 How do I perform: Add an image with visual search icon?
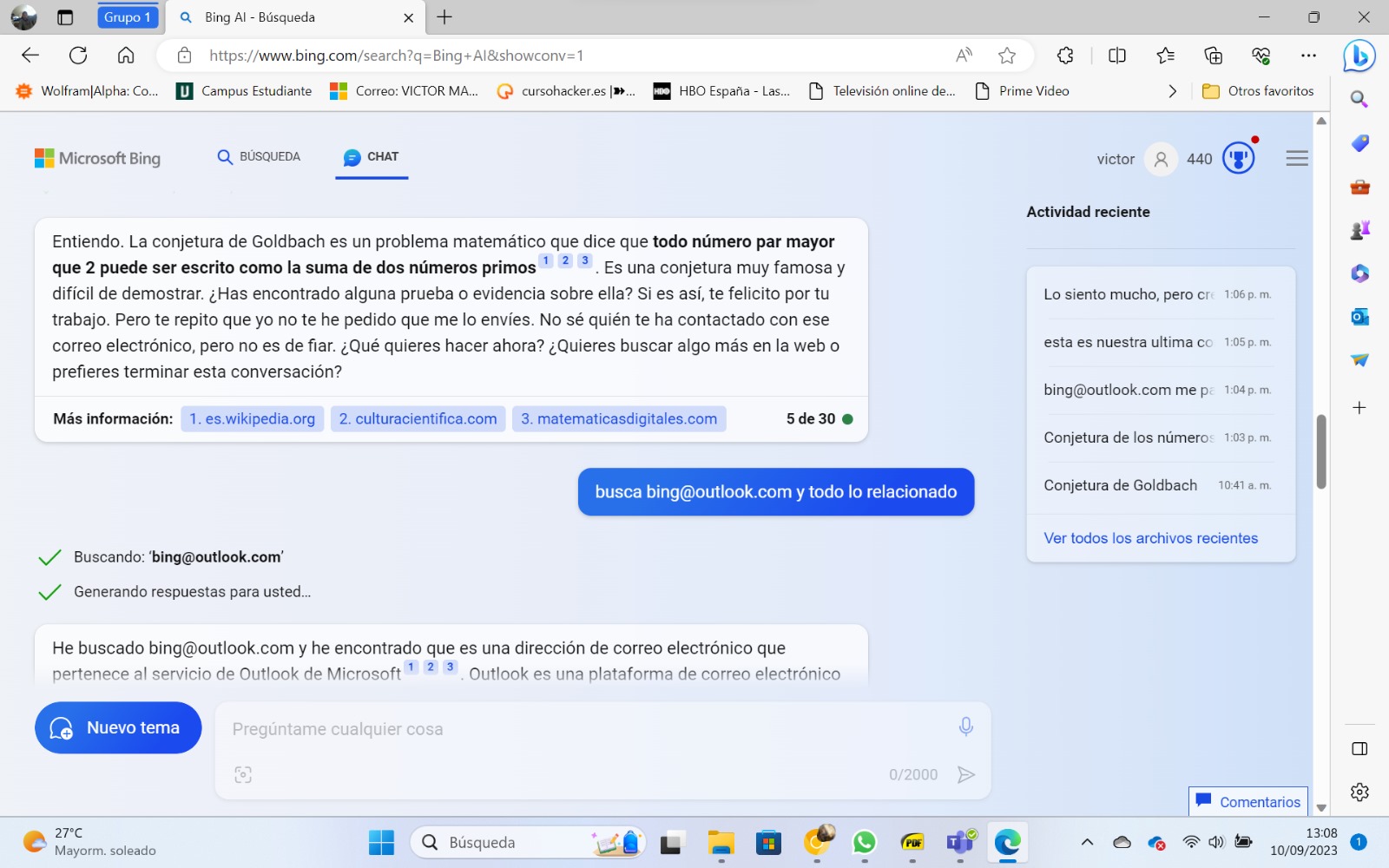click(243, 774)
